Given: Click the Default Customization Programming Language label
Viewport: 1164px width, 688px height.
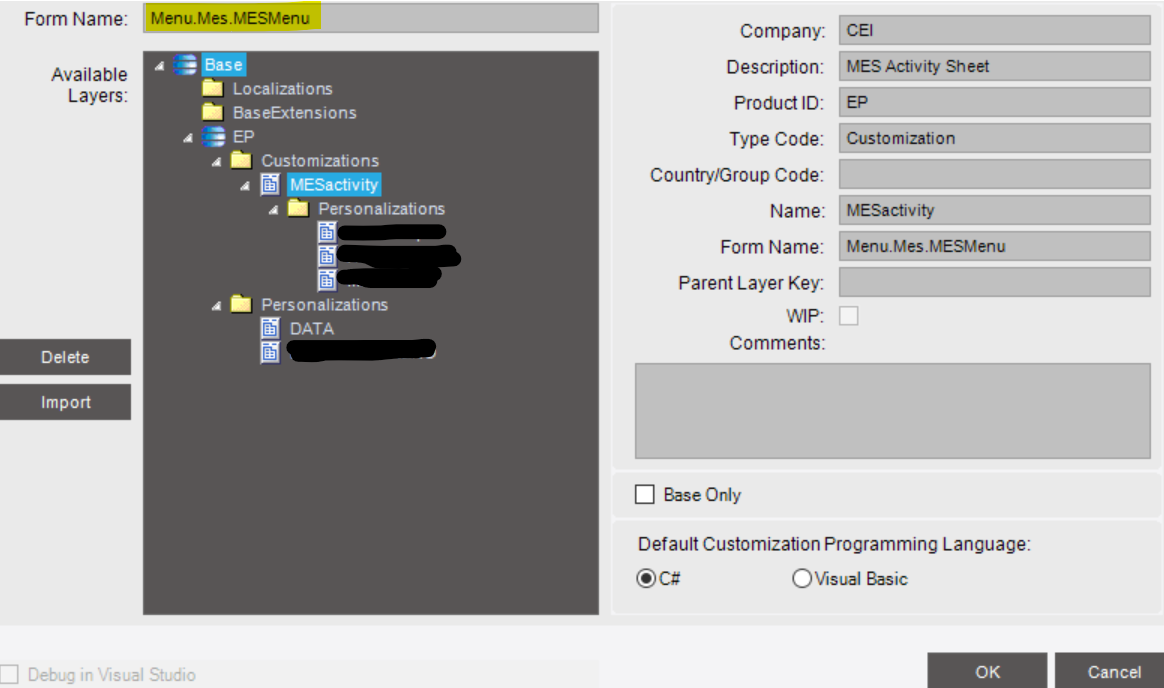Looking at the screenshot, I should 834,544.
